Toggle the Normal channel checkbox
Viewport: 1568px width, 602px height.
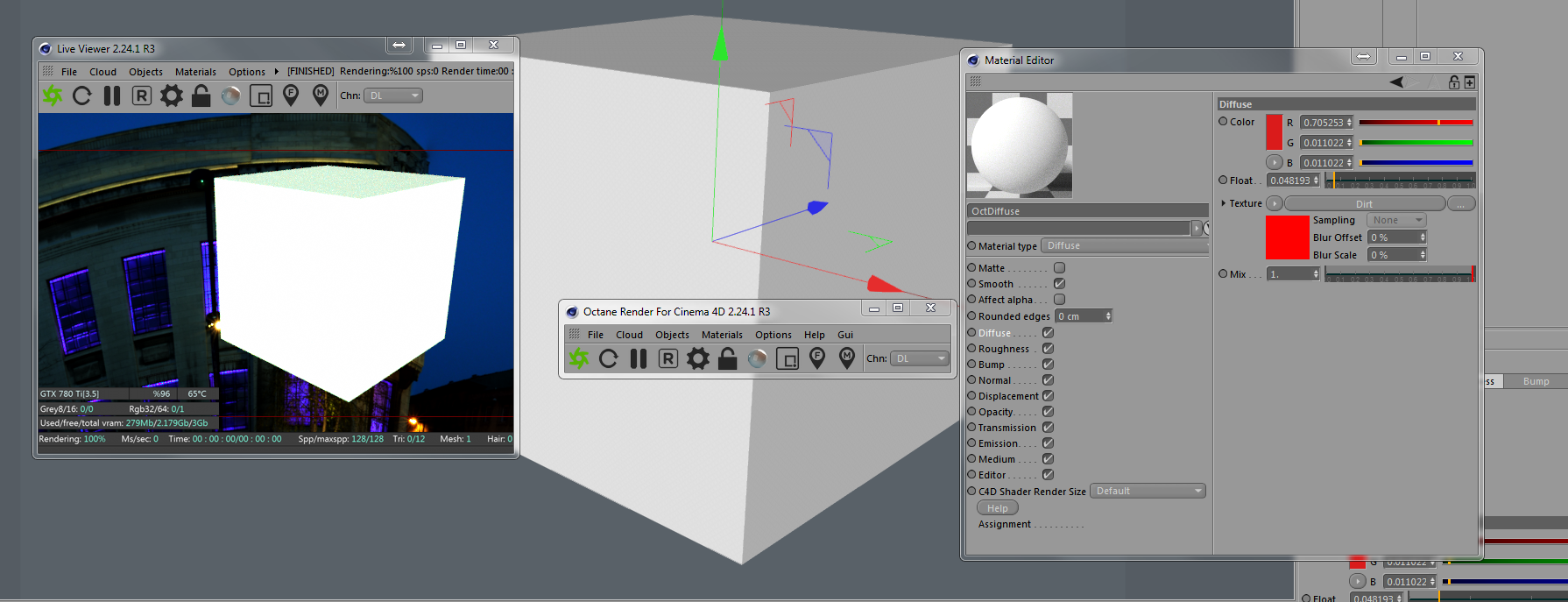click(x=1048, y=379)
